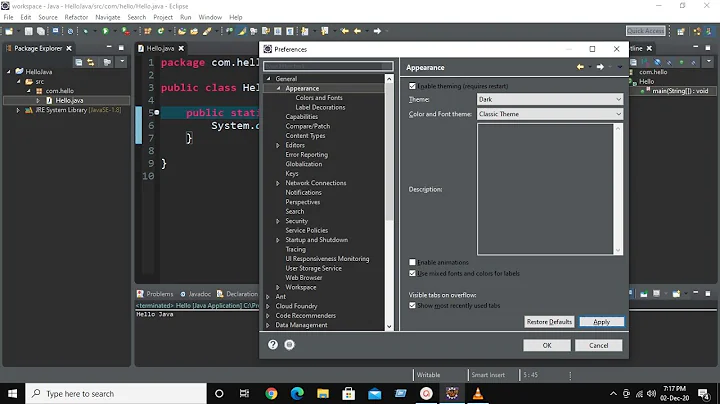Uncheck Show most recently used tabs
This screenshot has height=404, width=720.
(x=413, y=305)
